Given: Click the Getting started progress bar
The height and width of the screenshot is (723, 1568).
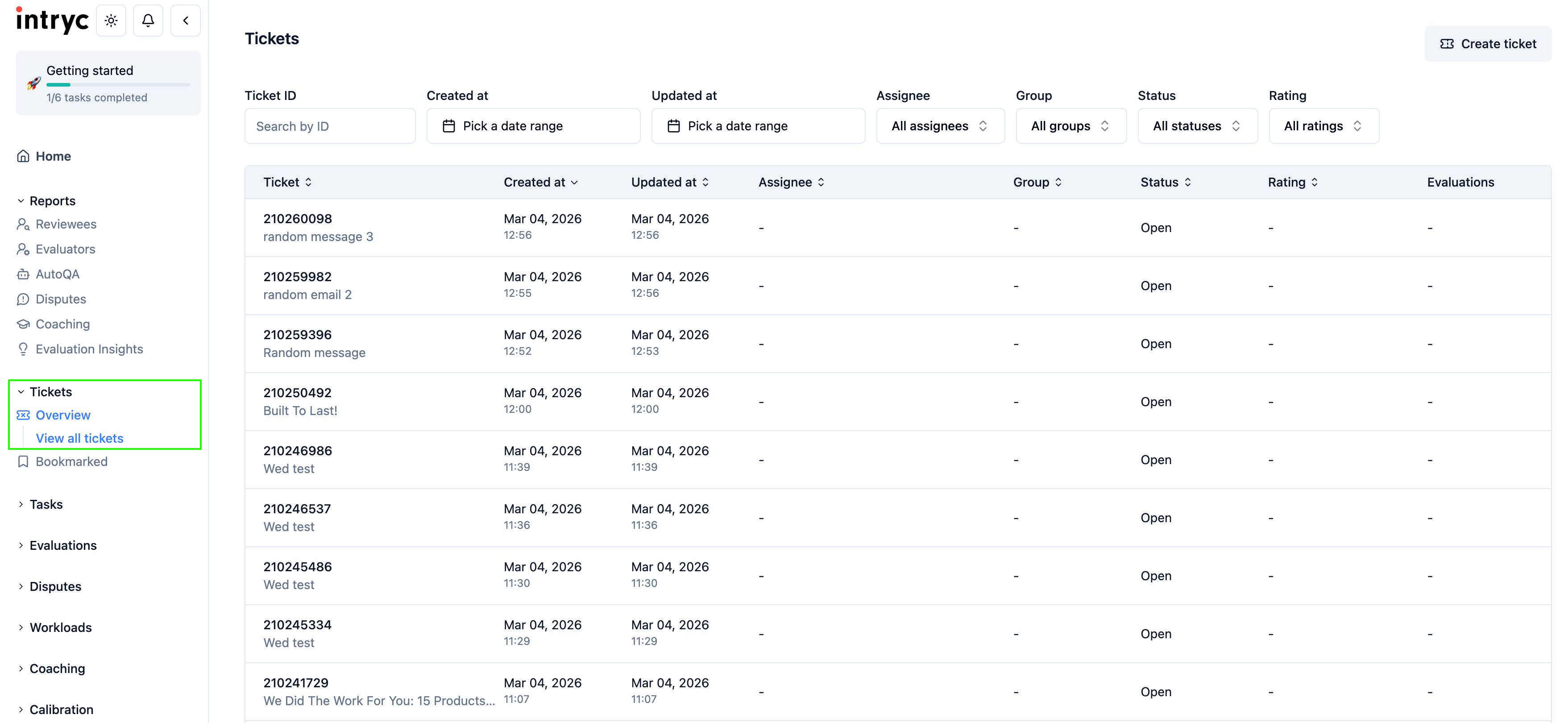Looking at the screenshot, I should coord(118,85).
